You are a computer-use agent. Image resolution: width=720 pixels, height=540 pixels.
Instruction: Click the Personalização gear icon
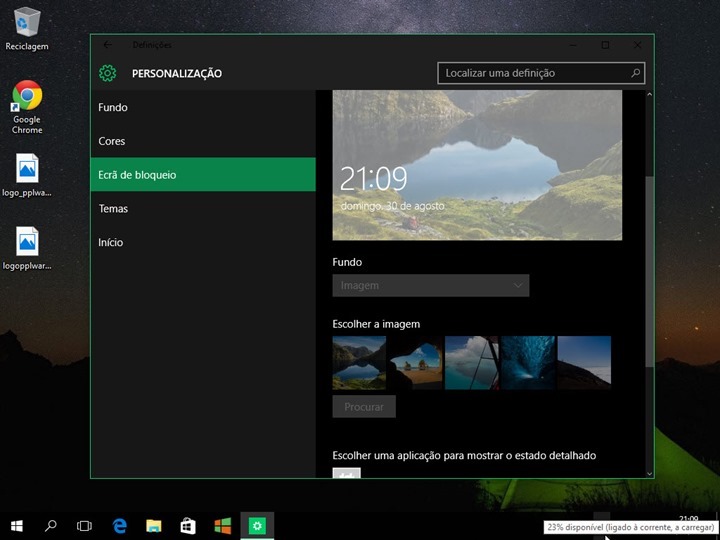[107, 73]
